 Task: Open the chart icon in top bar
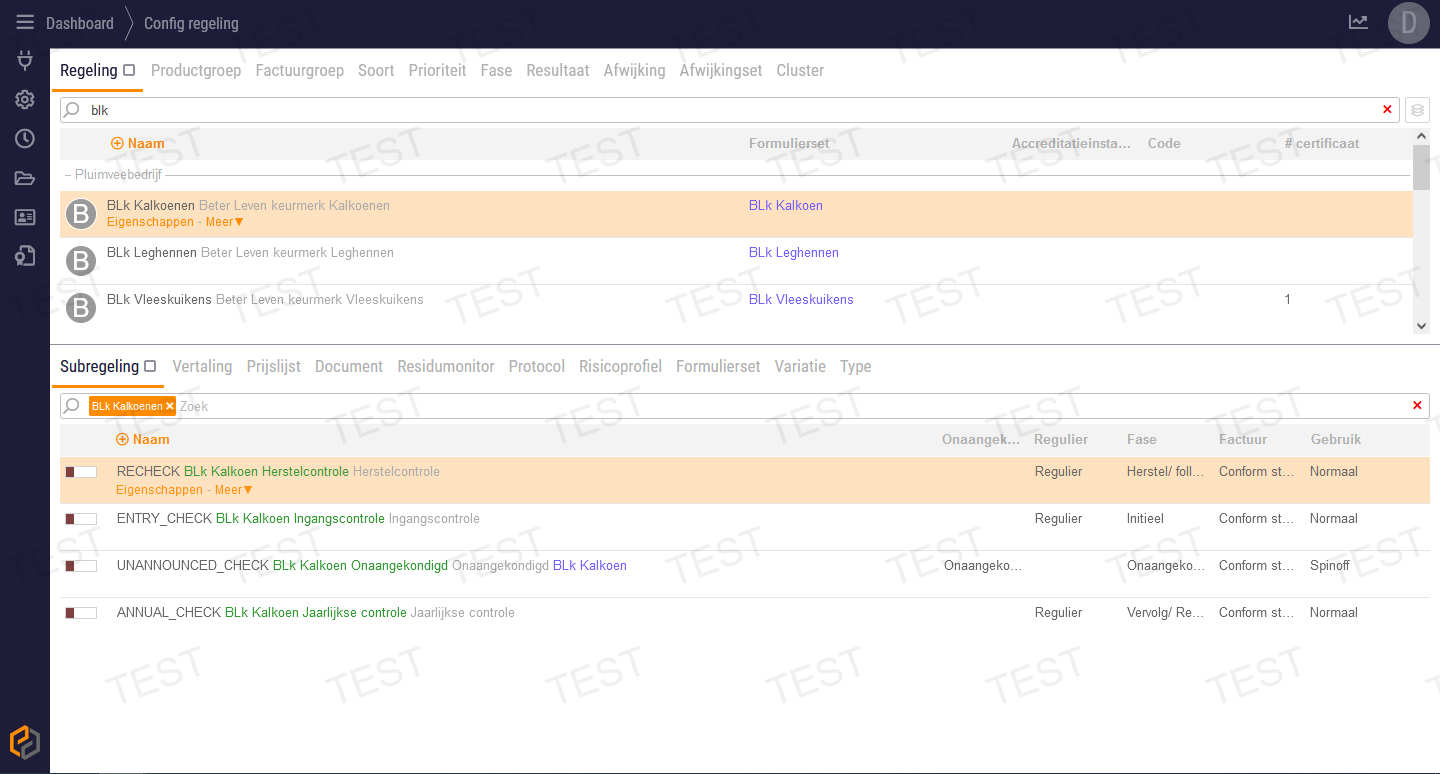tap(1358, 22)
